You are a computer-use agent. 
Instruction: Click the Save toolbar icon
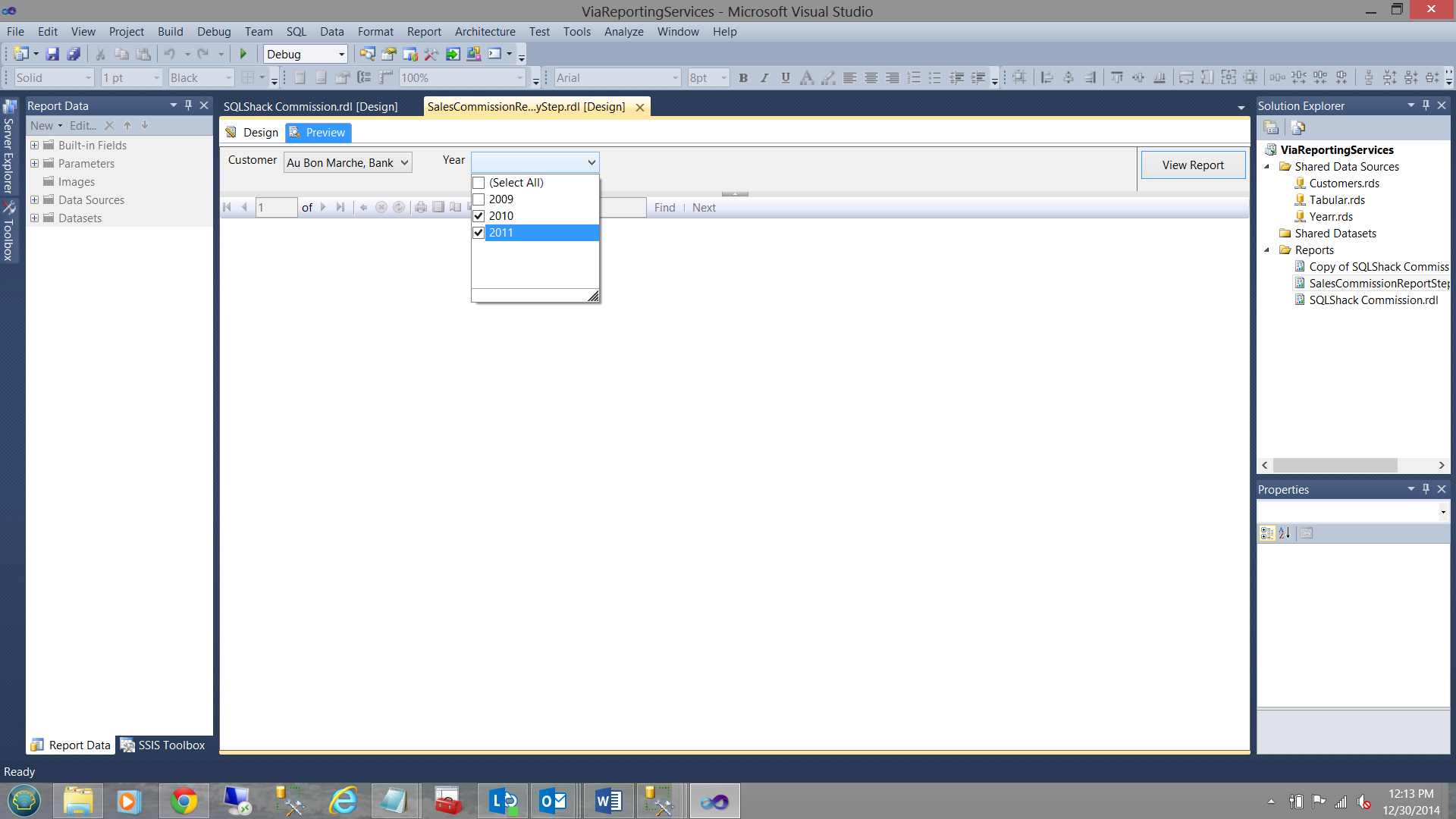[x=52, y=54]
